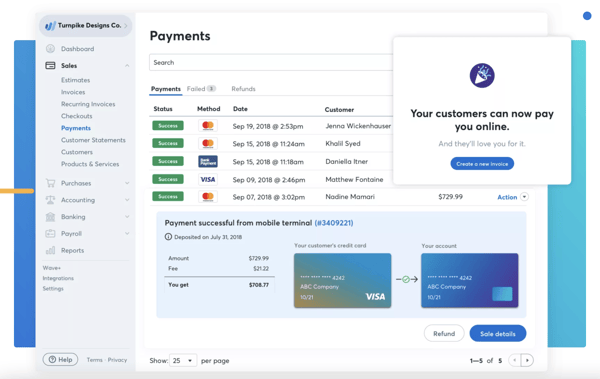Image resolution: width=600 pixels, height=379 pixels.
Task: Click the Method column header
Action: pos(209,109)
